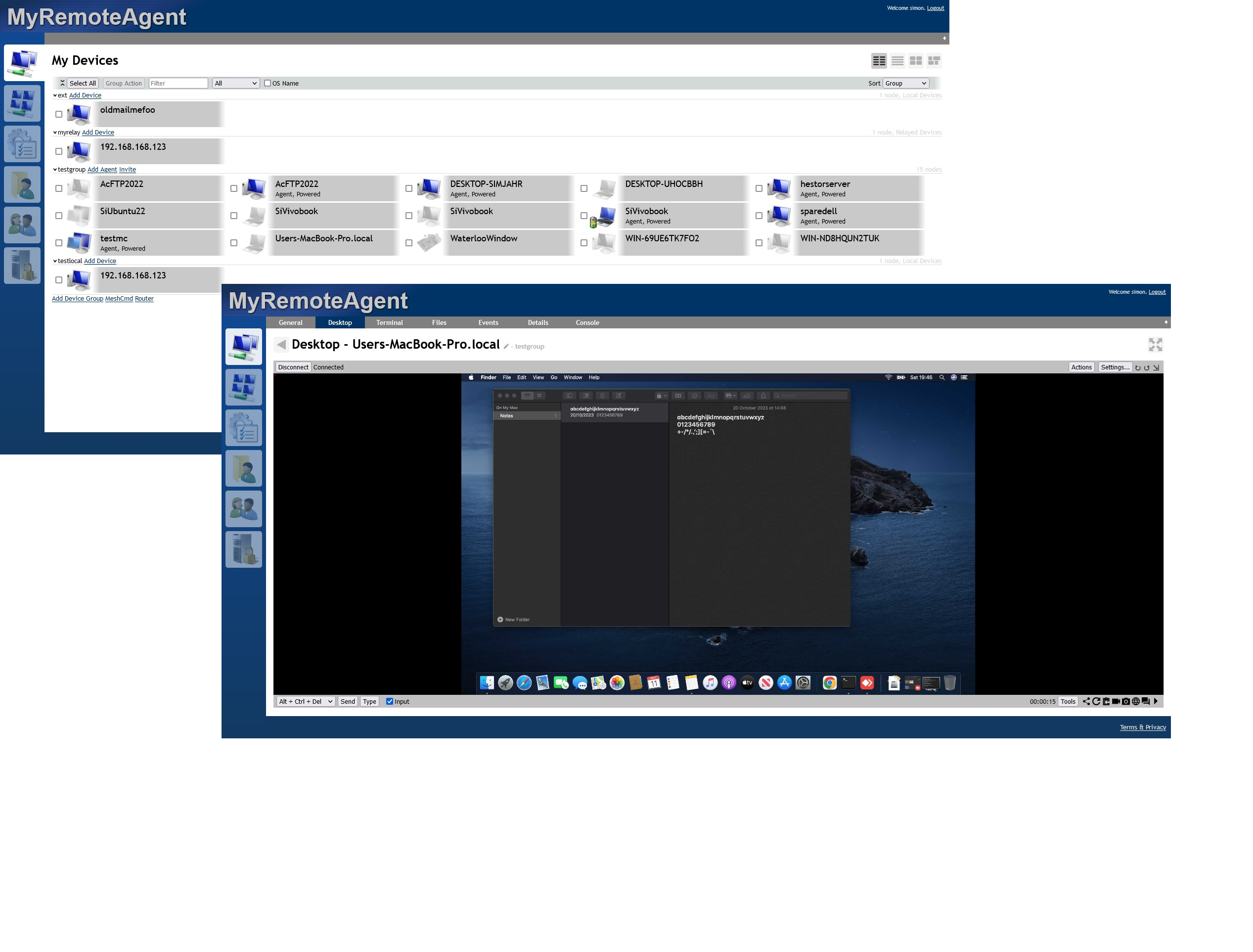Open chat with the speech bubbles icon

1145,701
